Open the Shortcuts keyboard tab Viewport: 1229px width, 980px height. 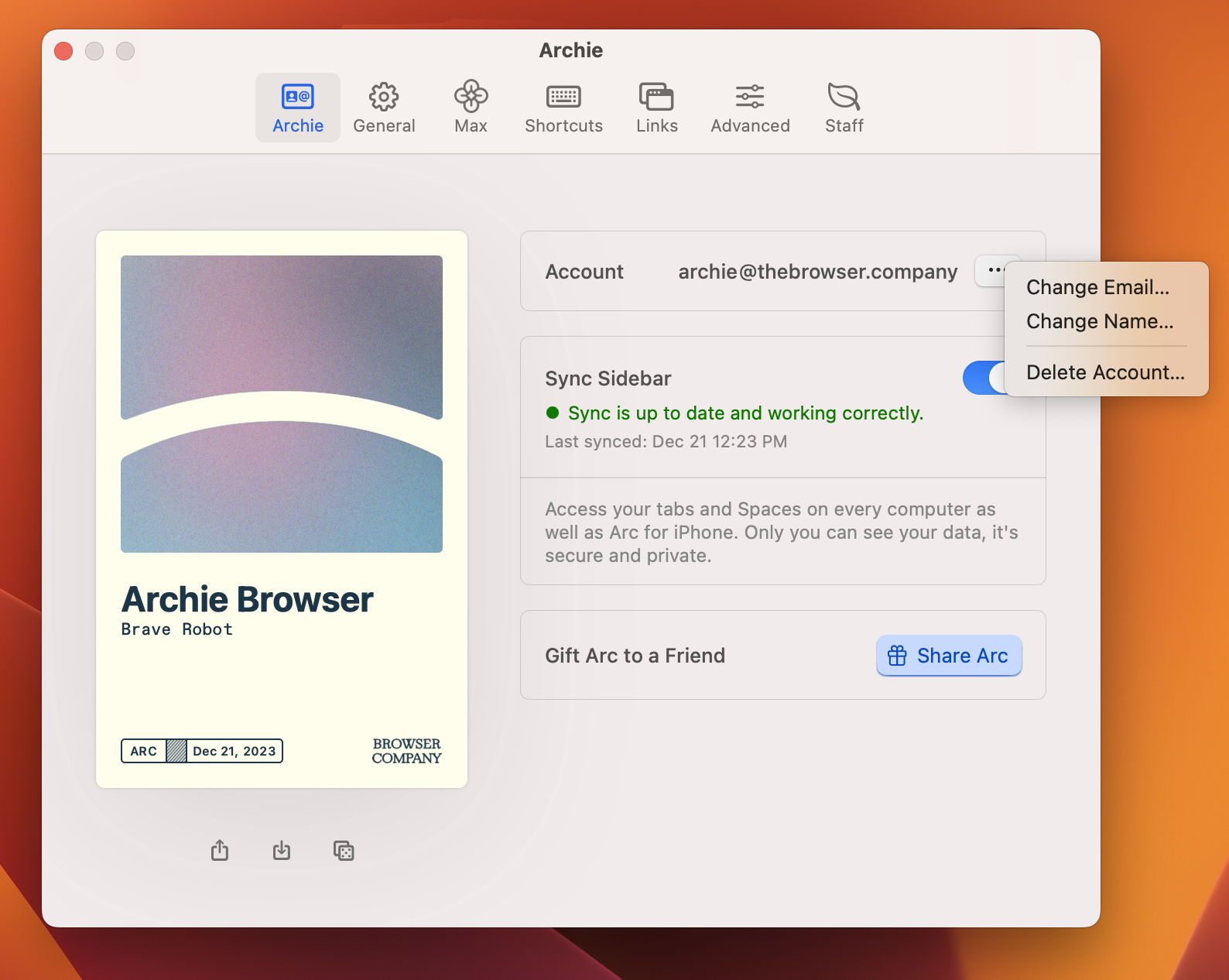tap(563, 108)
